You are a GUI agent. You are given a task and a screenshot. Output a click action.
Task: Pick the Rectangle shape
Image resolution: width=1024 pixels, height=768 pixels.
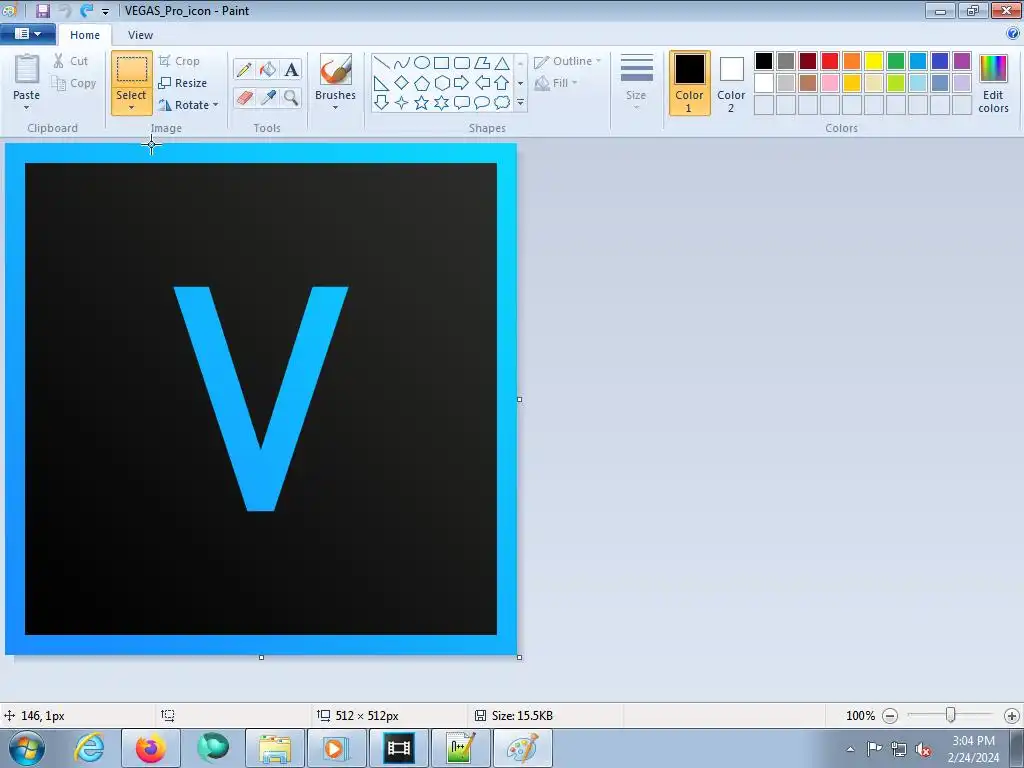pos(442,63)
